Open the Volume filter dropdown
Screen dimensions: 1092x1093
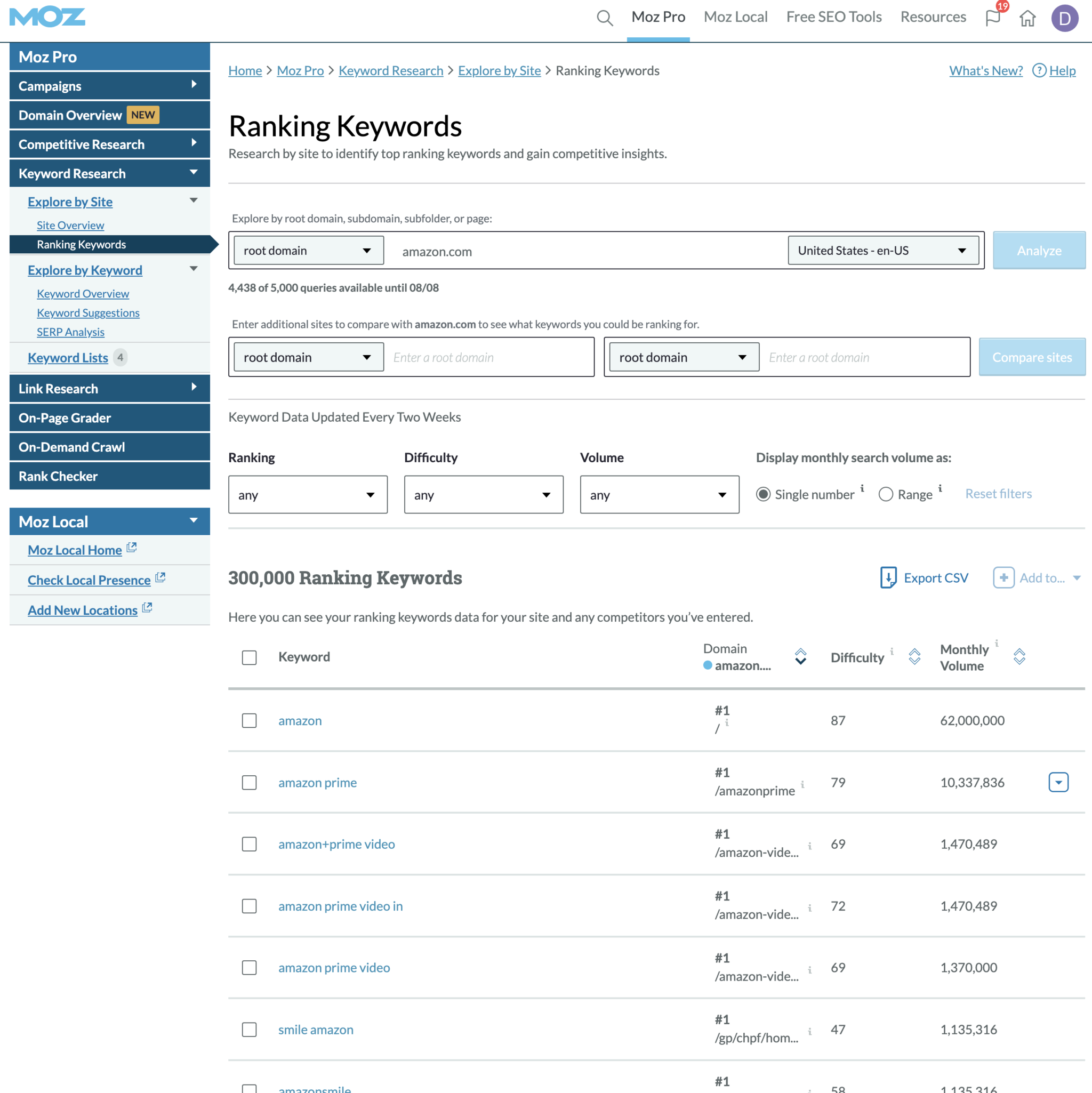[660, 495]
